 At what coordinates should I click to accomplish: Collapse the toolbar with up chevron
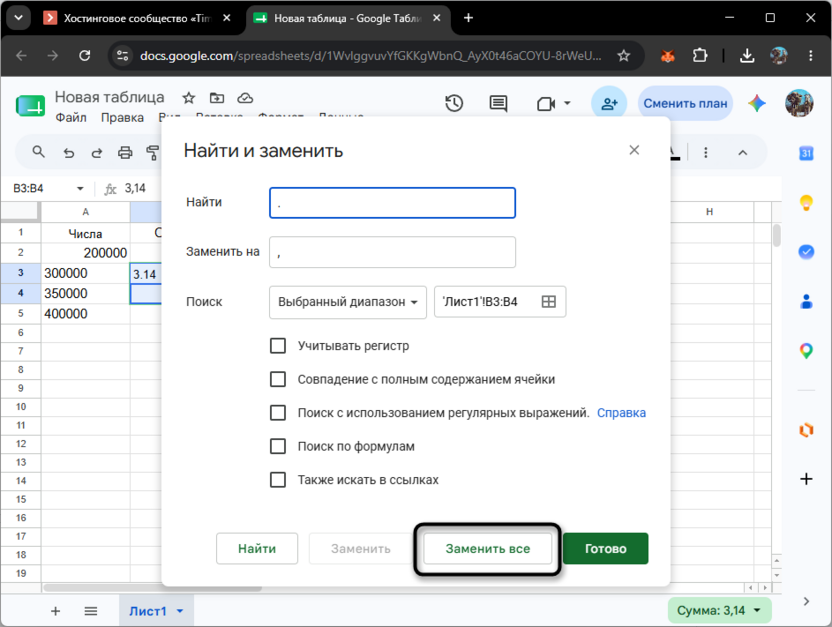tap(742, 153)
